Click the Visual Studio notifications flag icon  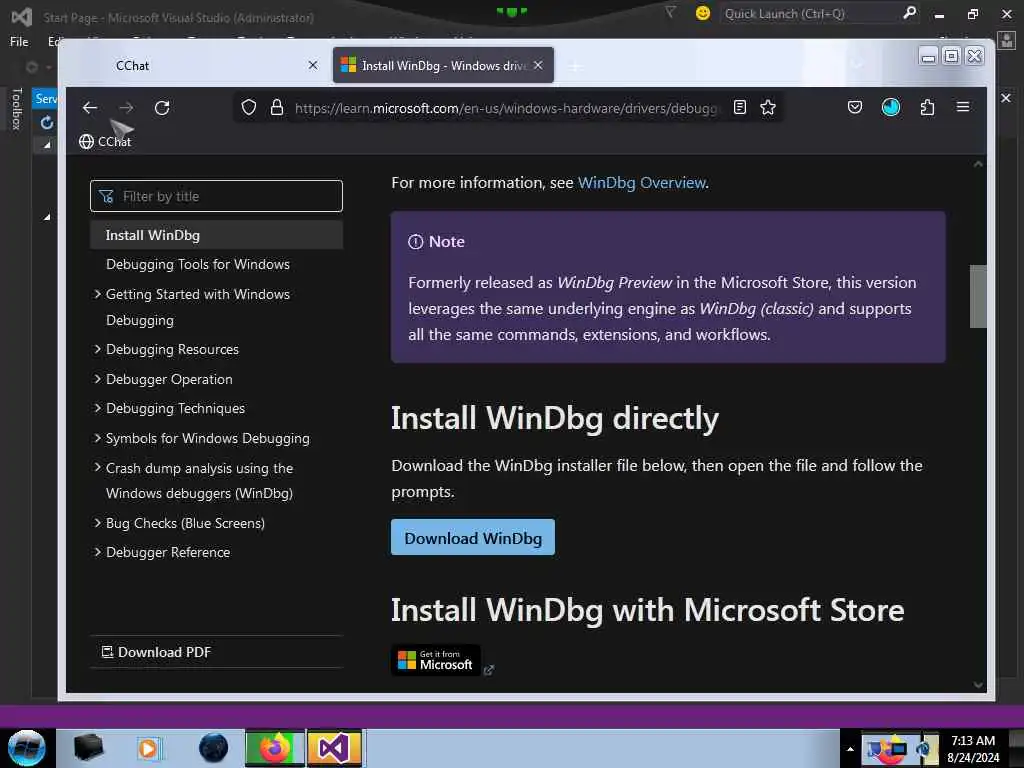pos(670,12)
